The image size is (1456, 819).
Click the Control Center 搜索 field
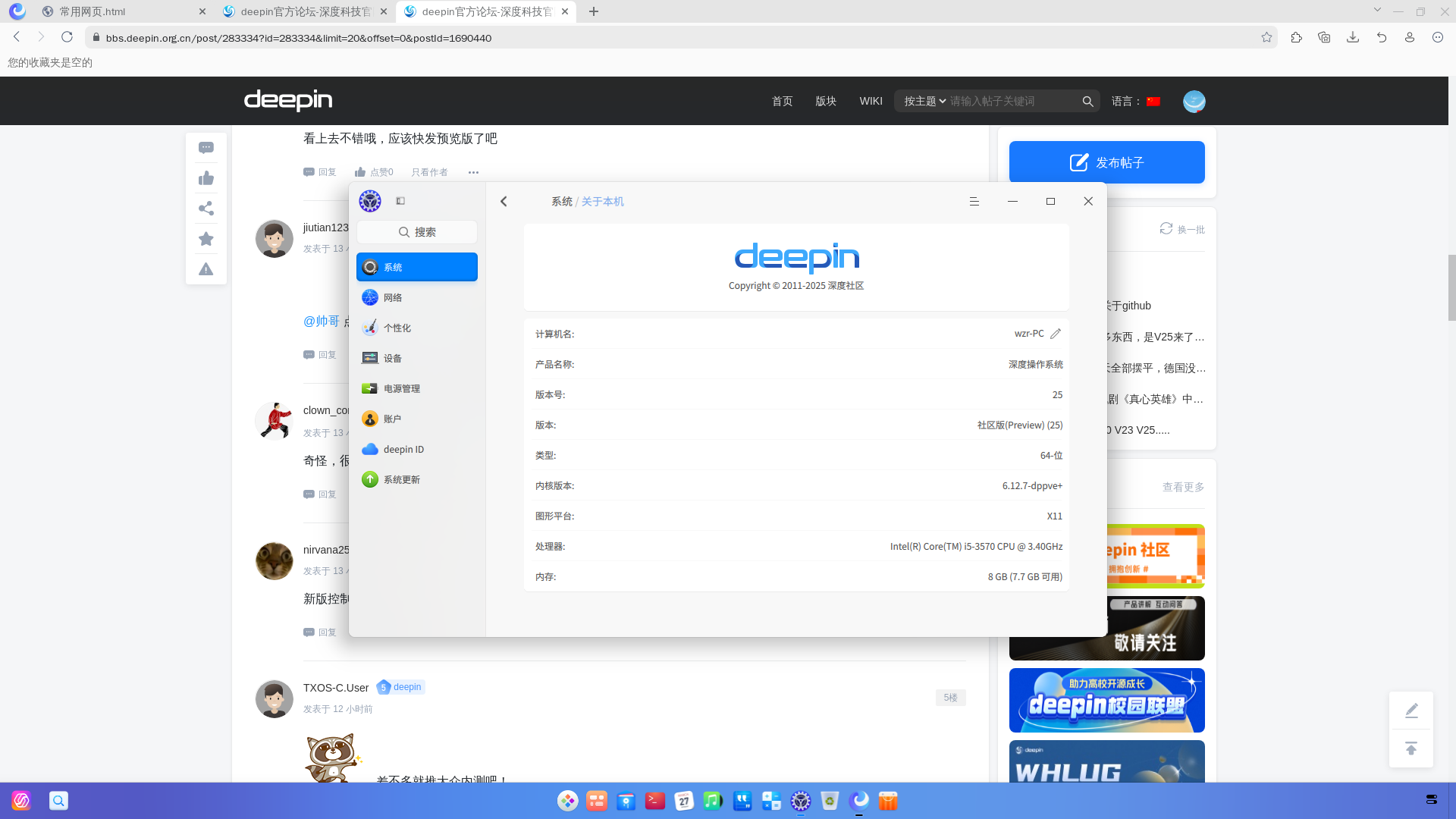[x=417, y=232]
